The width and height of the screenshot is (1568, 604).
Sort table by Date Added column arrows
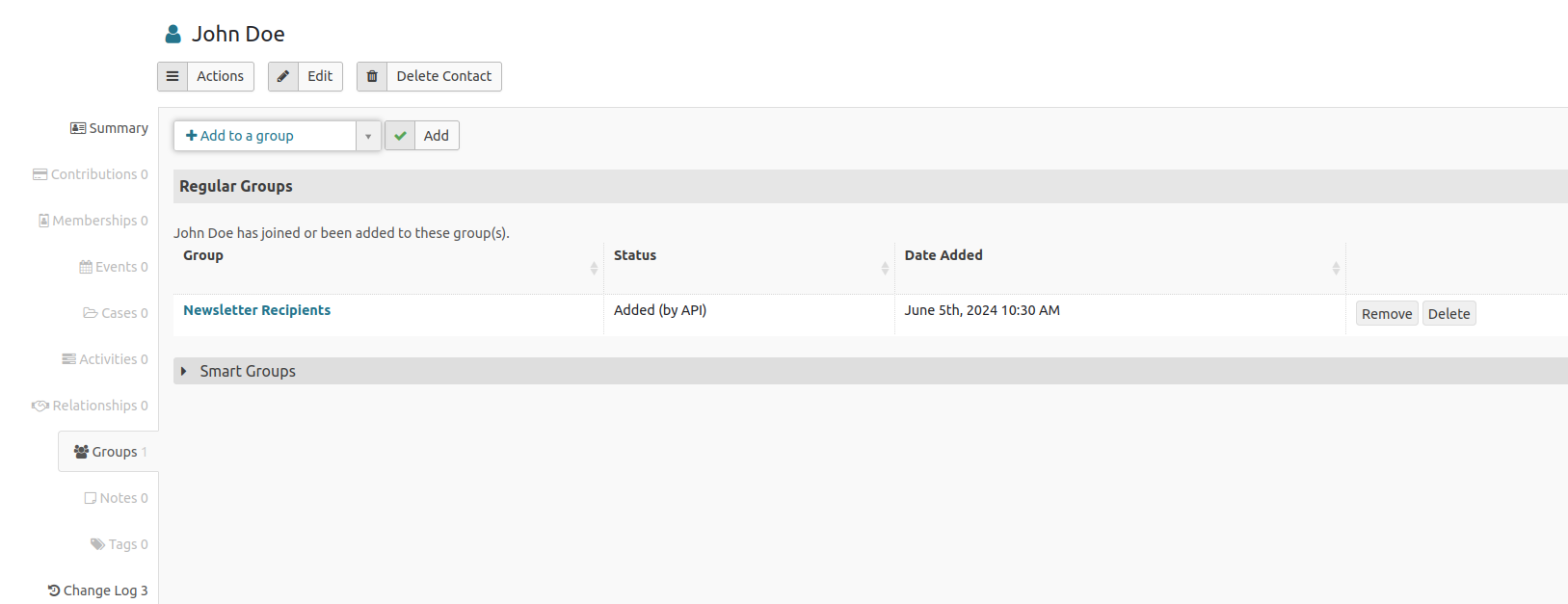(x=1336, y=268)
